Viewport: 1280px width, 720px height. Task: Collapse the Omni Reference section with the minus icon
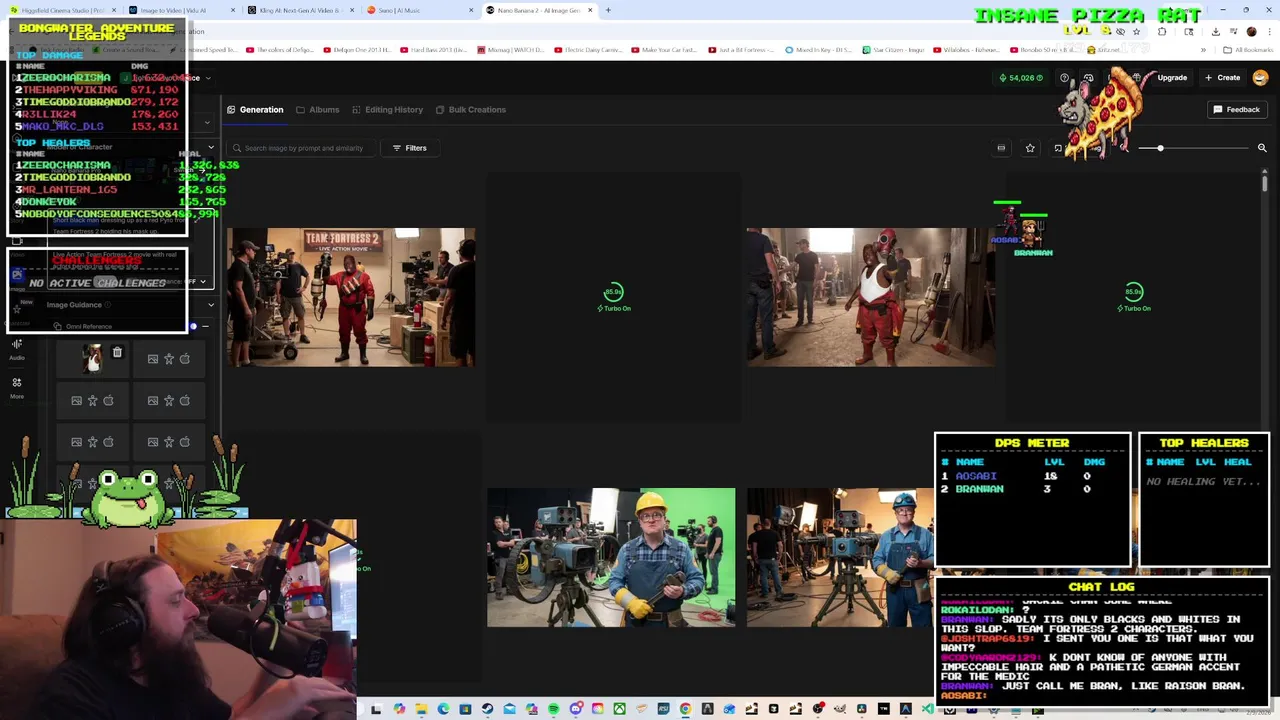tap(206, 326)
